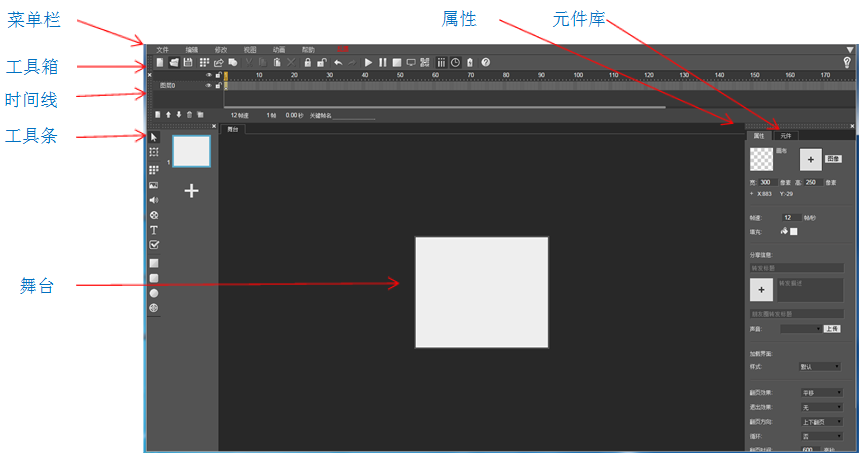The image size is (860, 455).
Task: Open the 样式 dropdown set to 默认
Action: click(821, 367)
